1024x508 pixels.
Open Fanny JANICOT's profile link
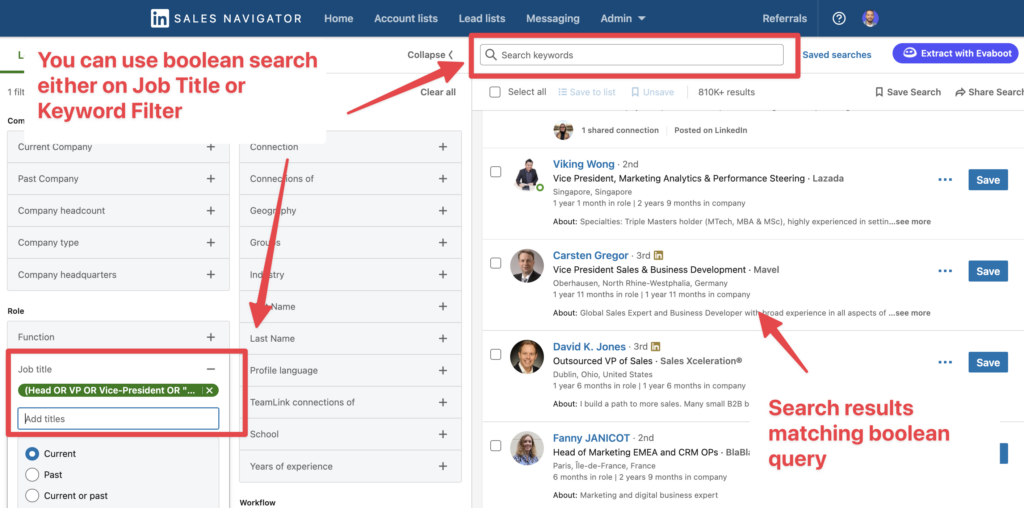click(592, 438)
